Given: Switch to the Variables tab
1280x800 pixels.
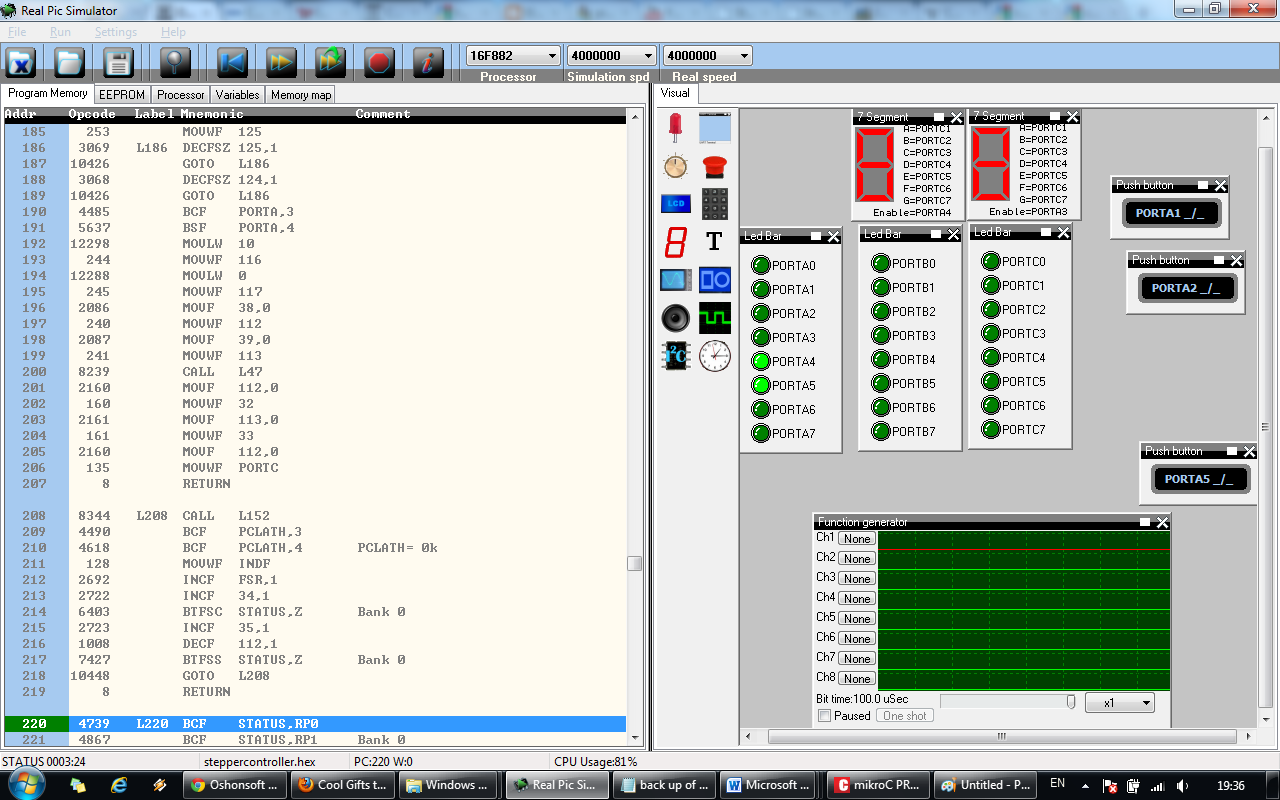Looking at the screenshot, I should (x=237, y=94).
